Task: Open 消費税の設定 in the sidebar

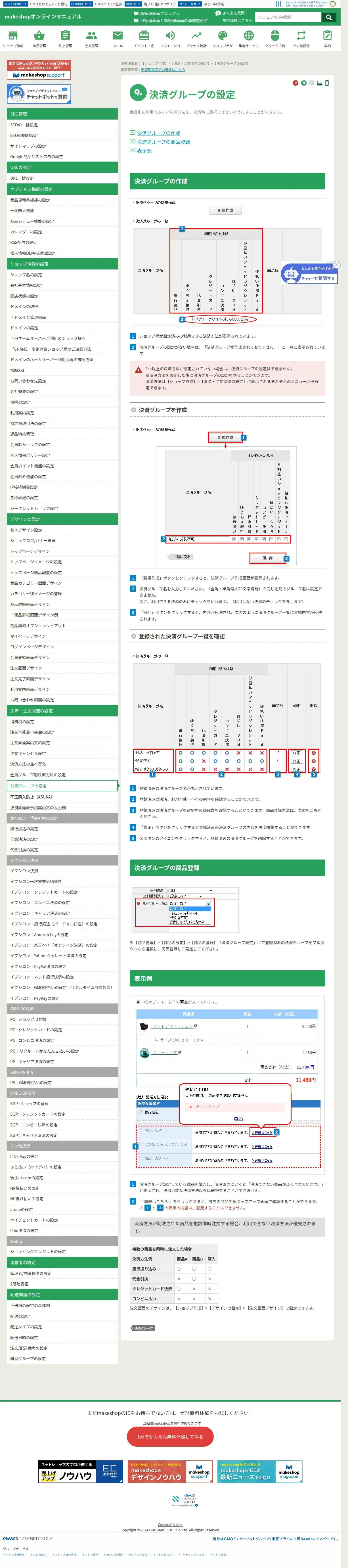Action: tap(62, 721)
